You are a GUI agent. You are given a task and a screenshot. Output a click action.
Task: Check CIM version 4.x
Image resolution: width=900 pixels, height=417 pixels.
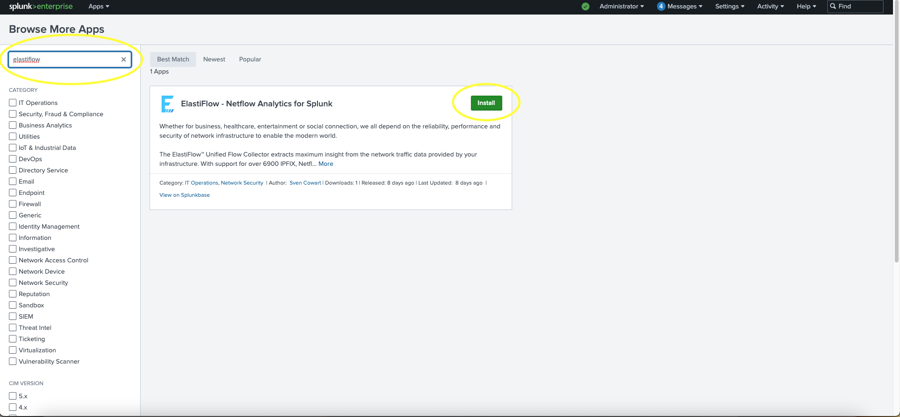pos(13,407)
